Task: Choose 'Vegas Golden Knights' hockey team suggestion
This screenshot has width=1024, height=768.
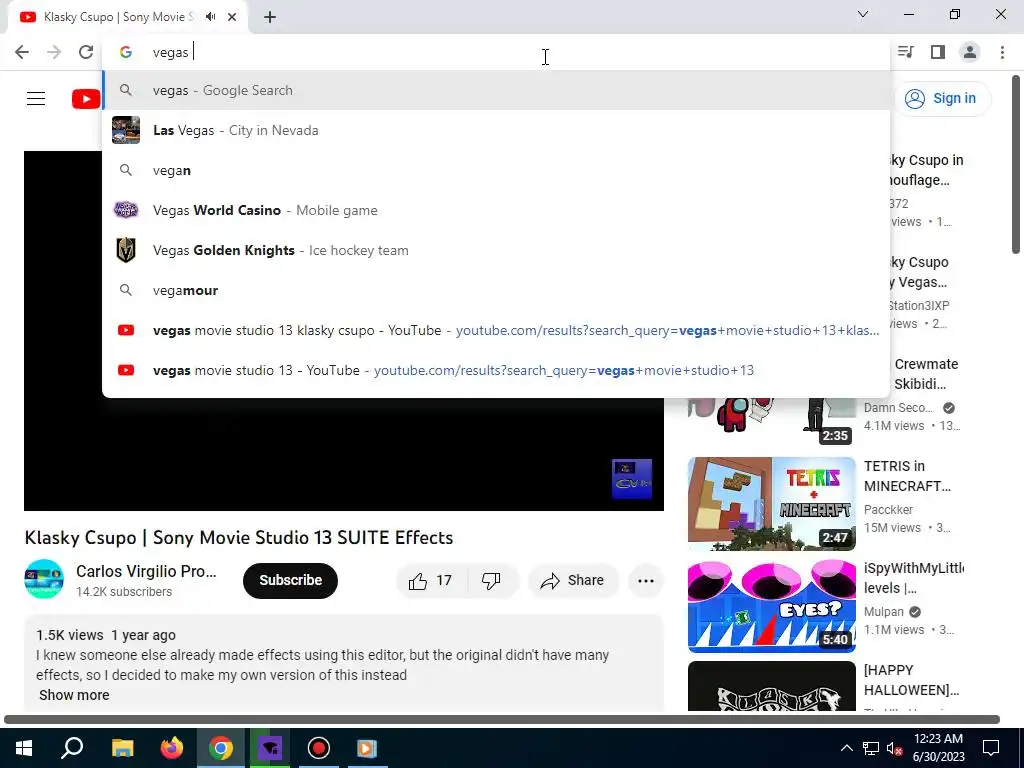Action: coord(496,250)
